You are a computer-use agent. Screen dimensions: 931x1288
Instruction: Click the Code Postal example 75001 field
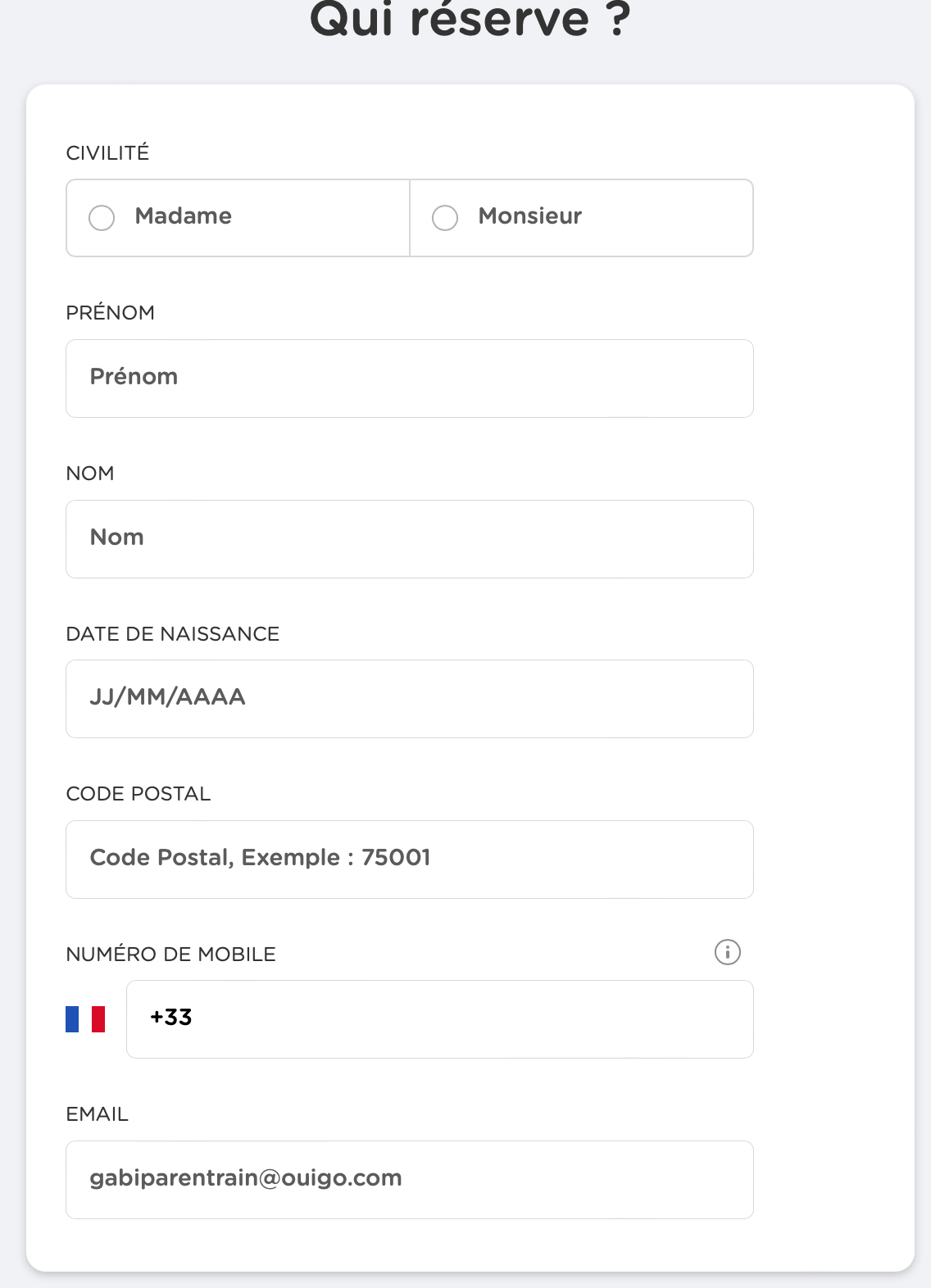click(410, 859)
